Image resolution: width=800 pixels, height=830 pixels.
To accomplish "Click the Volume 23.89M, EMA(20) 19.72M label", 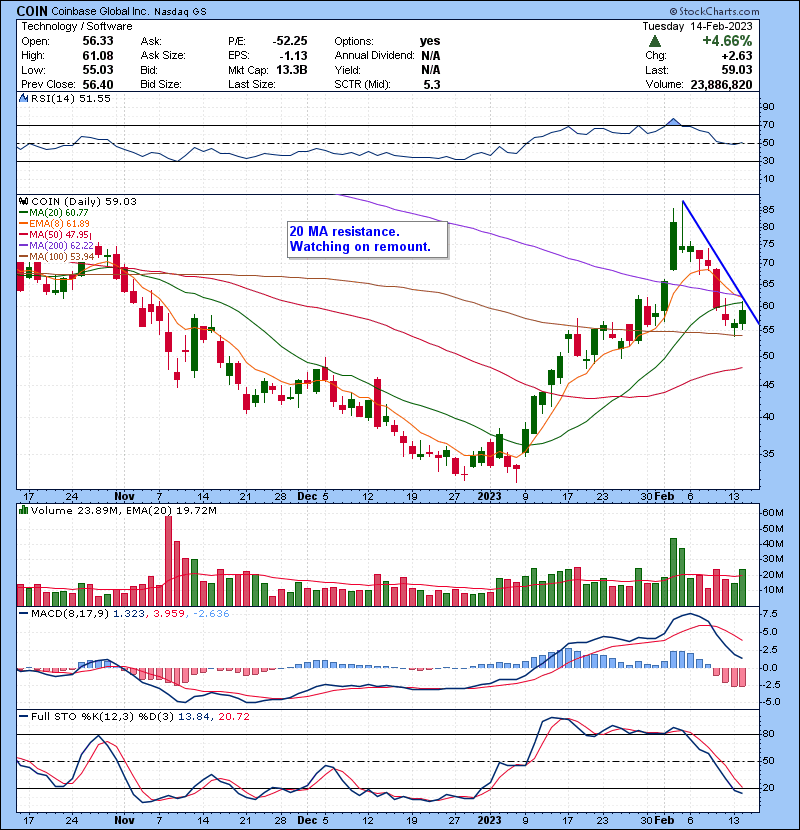I will 123,511.
